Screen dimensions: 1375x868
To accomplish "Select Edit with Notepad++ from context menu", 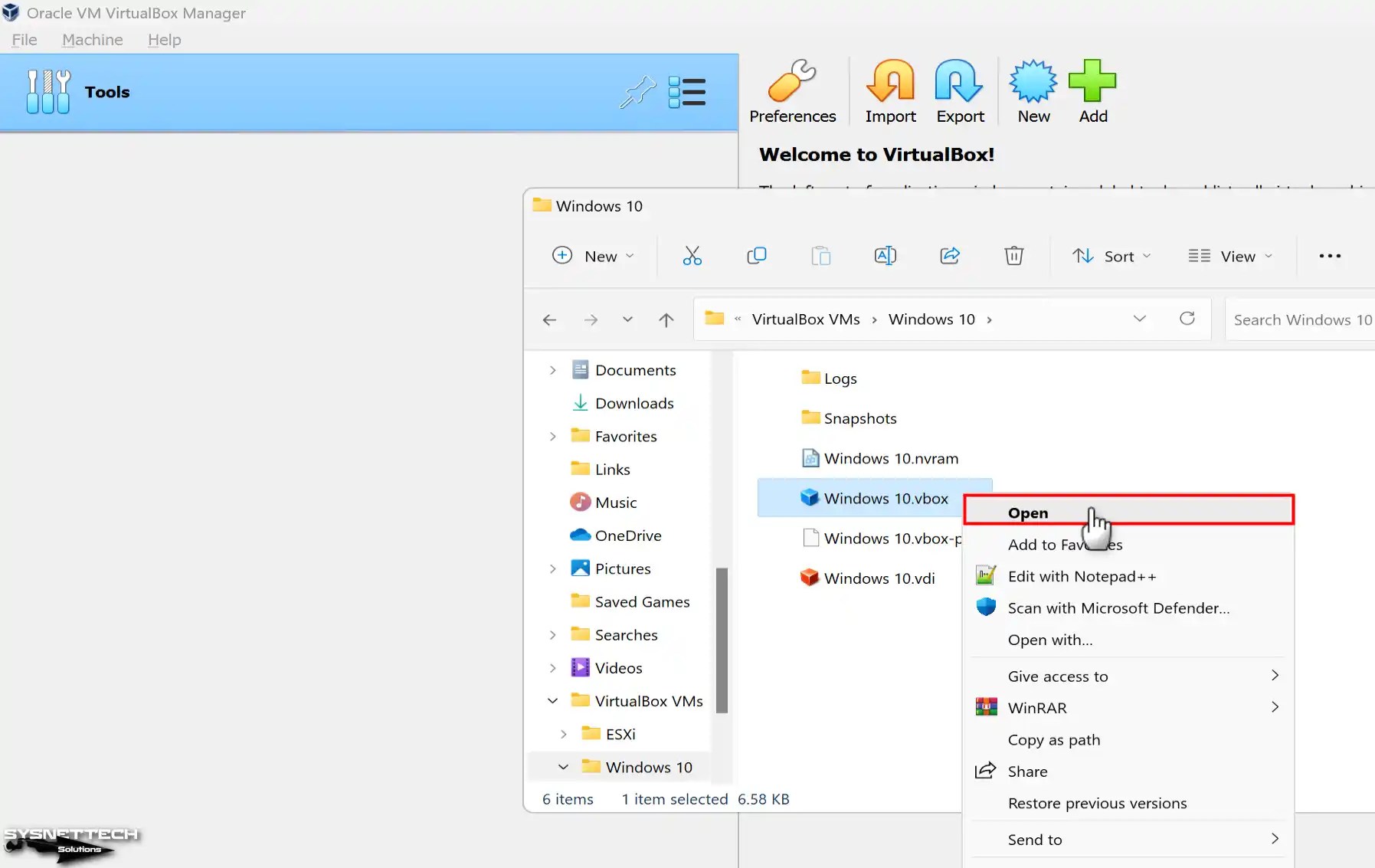I will [1082, 576].
